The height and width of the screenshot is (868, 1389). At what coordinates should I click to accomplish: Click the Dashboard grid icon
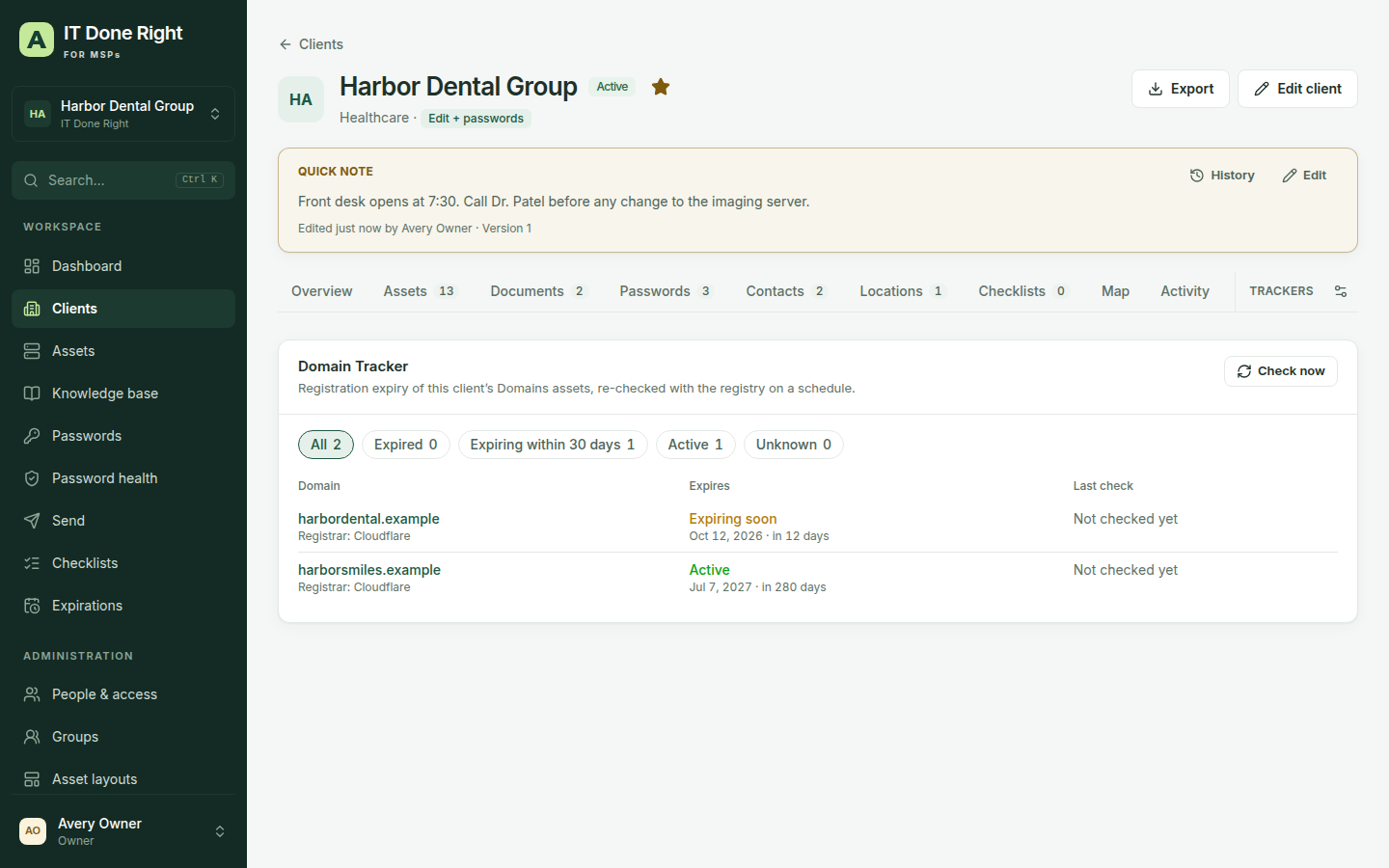32,266
